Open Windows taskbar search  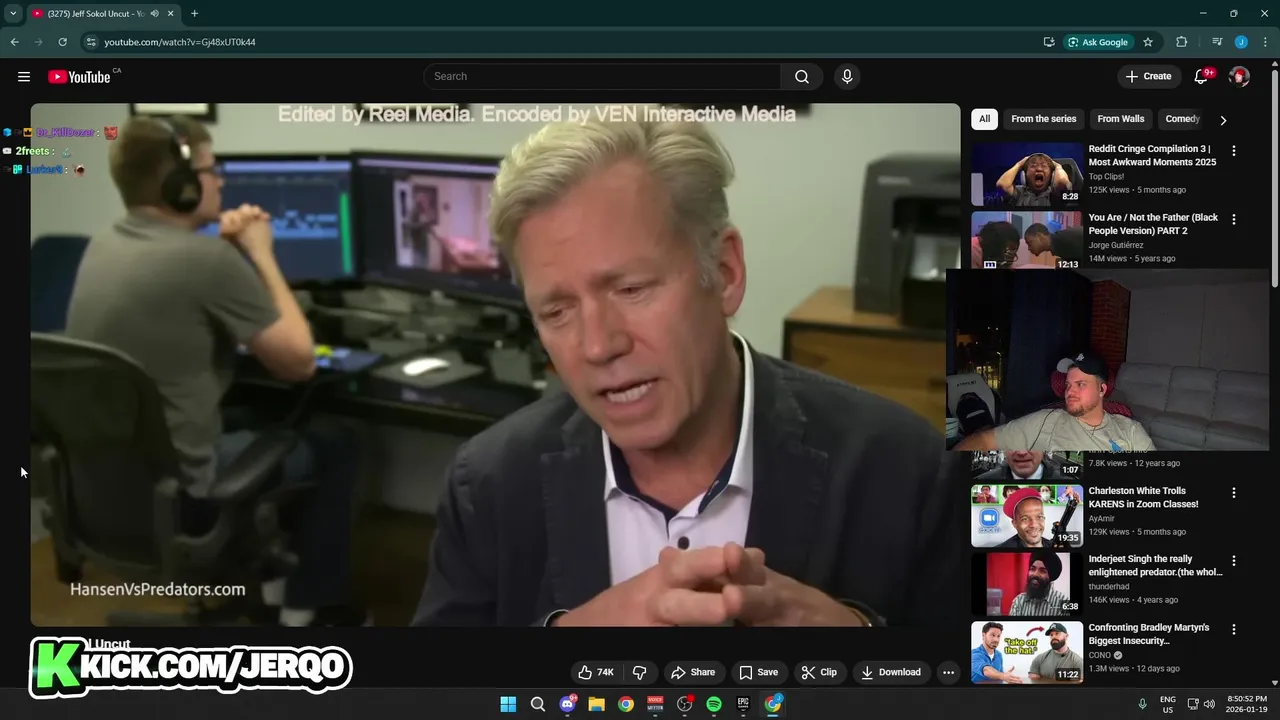point(538,704)
